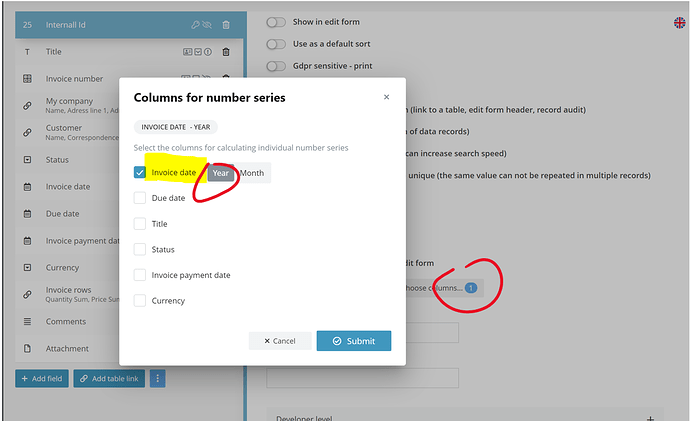
Task: Check the Due date checkbox
Action: pos(139,198)
